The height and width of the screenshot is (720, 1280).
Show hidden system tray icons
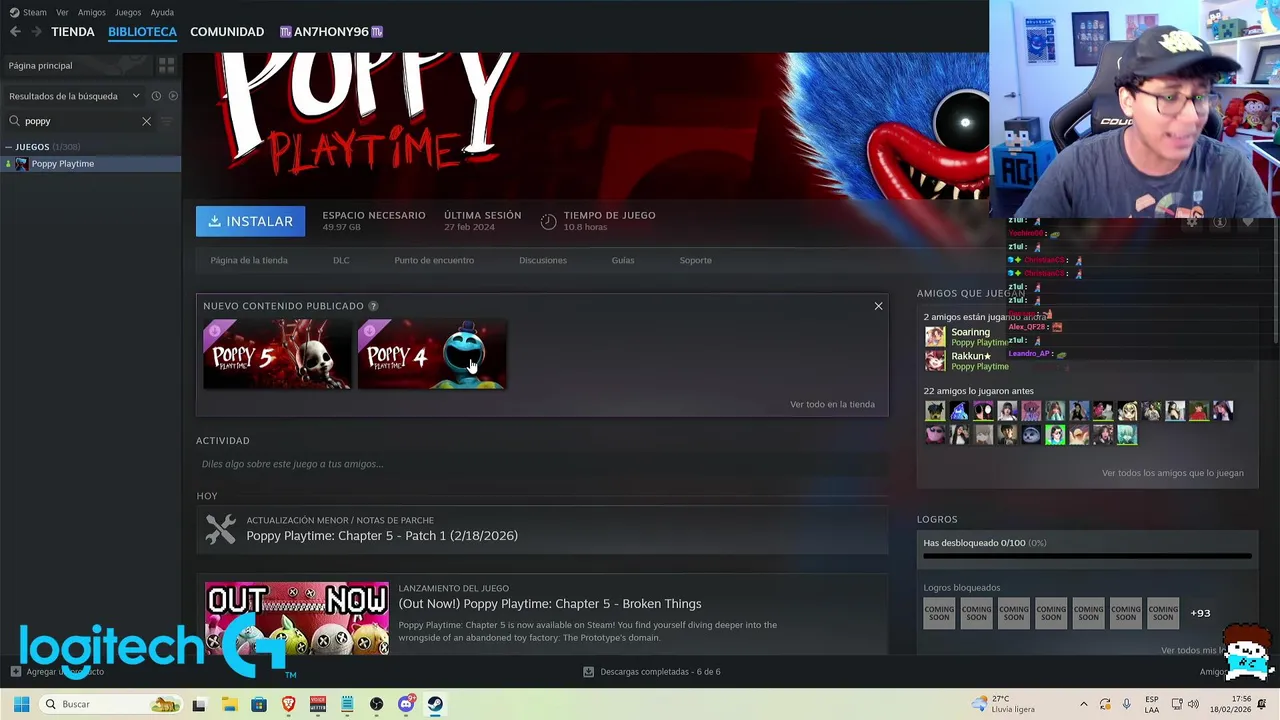click(x=1083, y=704)
